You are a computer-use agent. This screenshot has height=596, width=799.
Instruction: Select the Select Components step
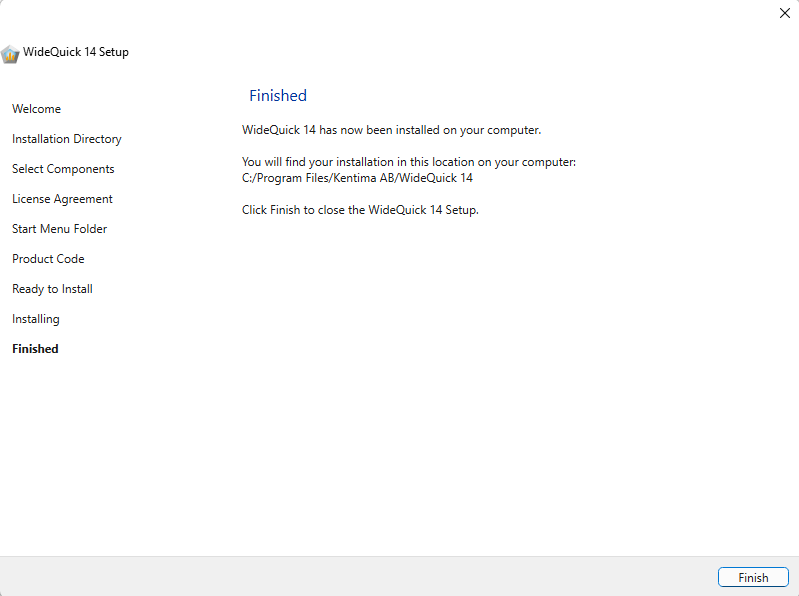point(63,169)
